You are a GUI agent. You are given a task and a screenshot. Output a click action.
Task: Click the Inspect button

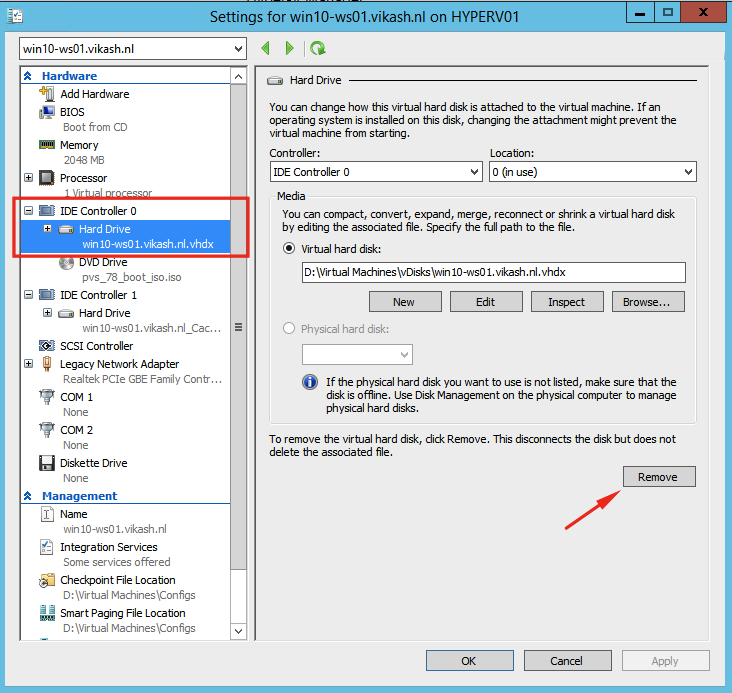567,302
